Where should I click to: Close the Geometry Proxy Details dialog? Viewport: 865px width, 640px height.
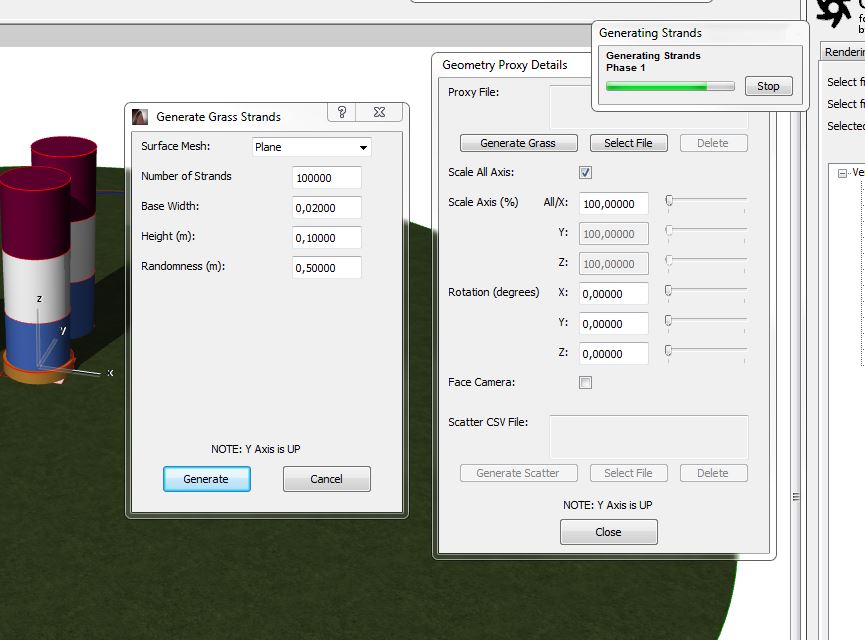[x=608, y=532]
